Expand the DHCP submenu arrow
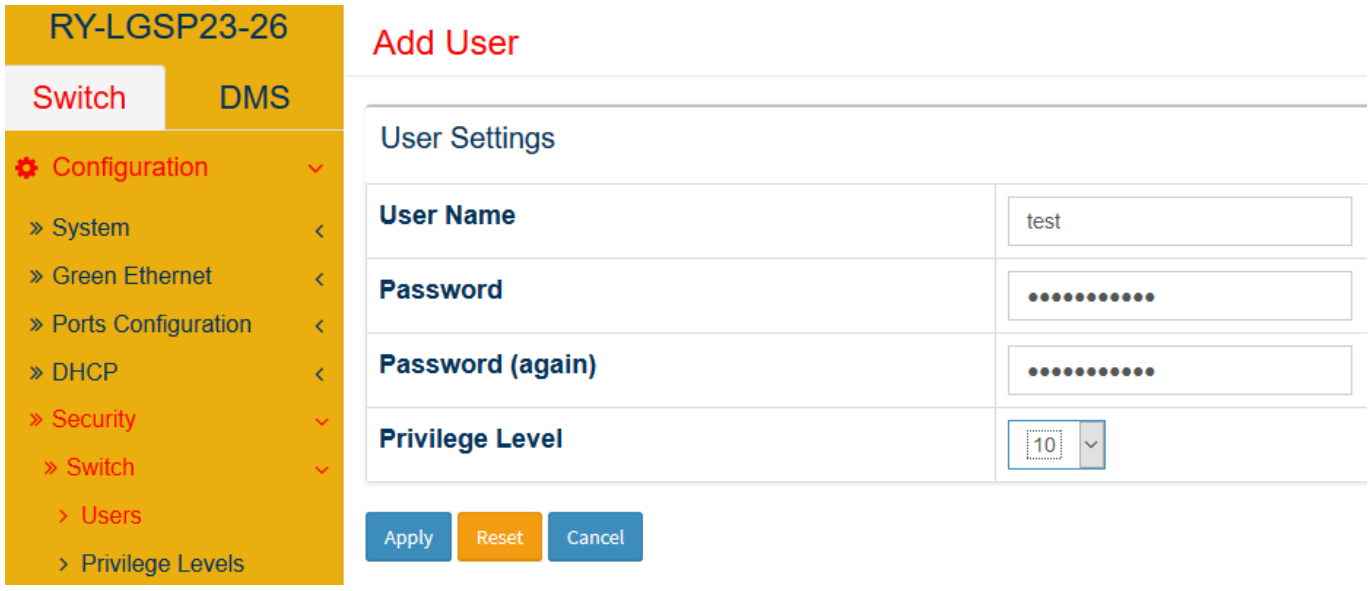This screenshot has width=1372, height=591. coord(319,375)
